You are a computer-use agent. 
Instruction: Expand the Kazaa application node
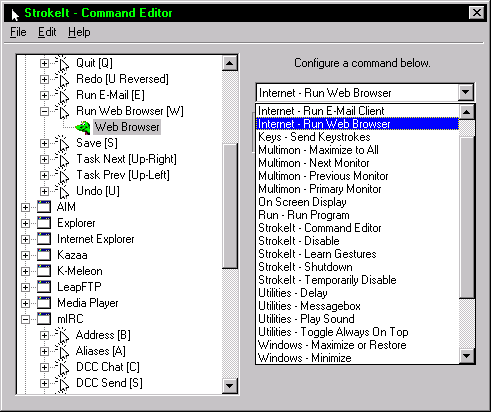click(25, 255)
